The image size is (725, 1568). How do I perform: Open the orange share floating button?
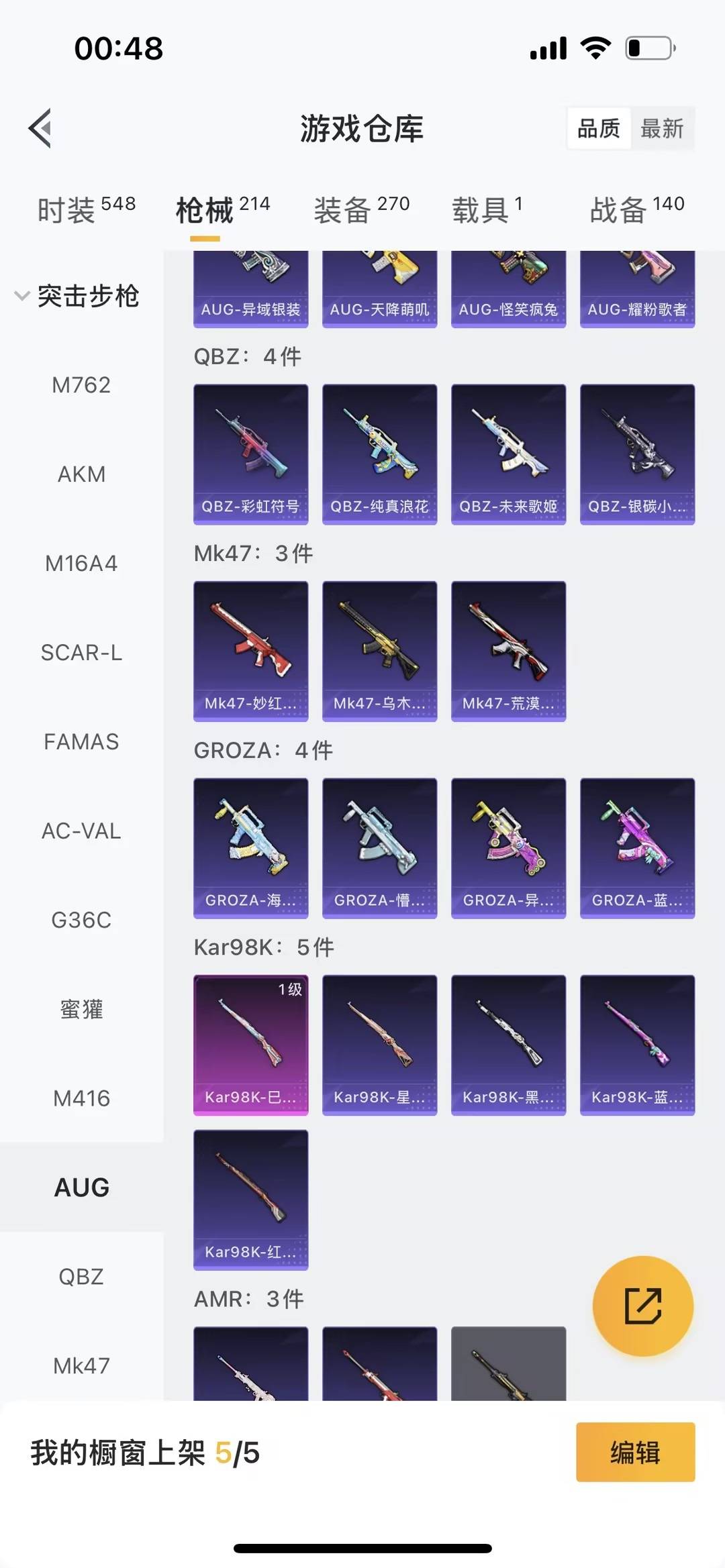[x=642, y=1306]
